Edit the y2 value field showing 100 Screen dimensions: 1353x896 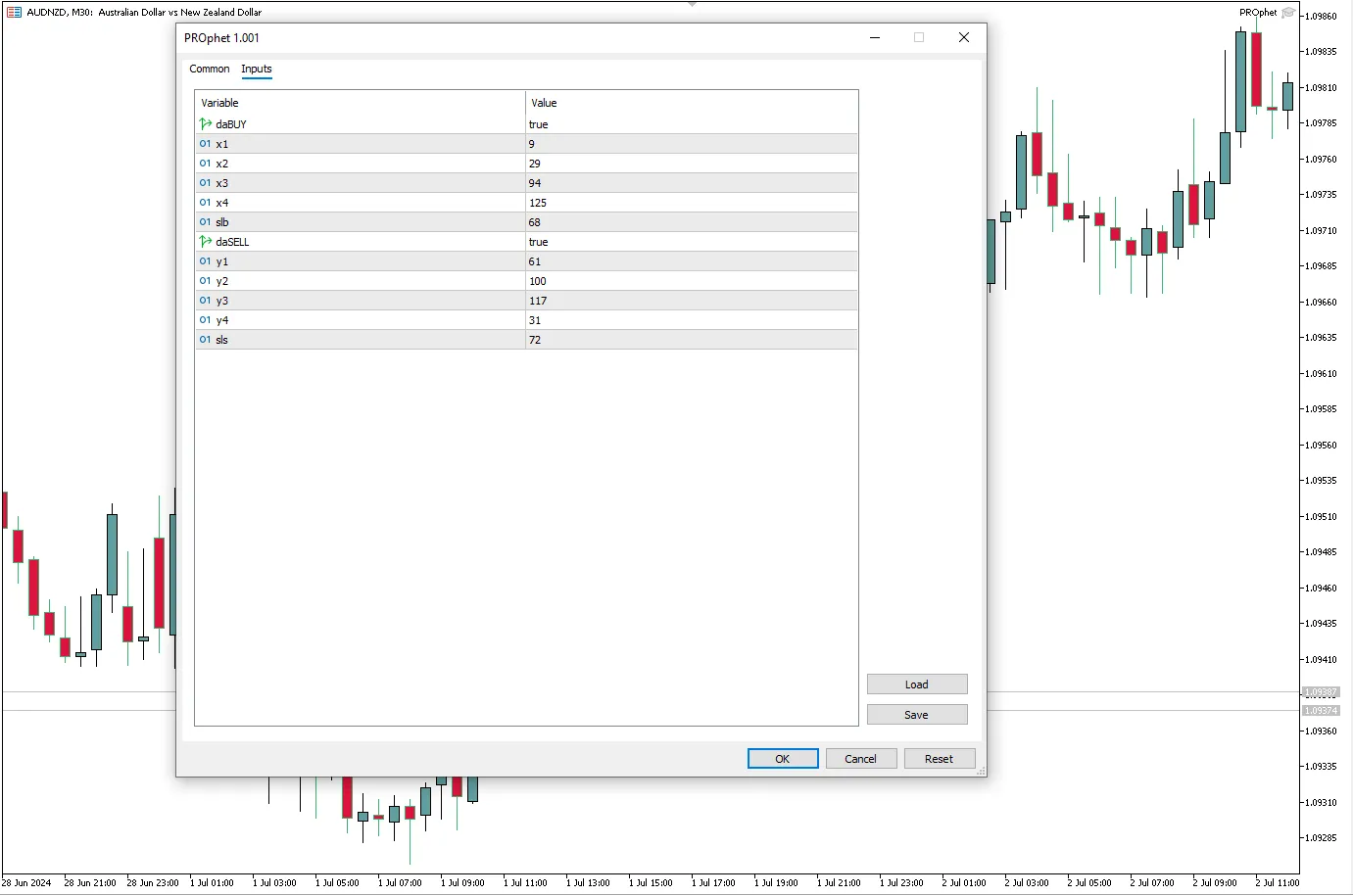pos(692,281)
